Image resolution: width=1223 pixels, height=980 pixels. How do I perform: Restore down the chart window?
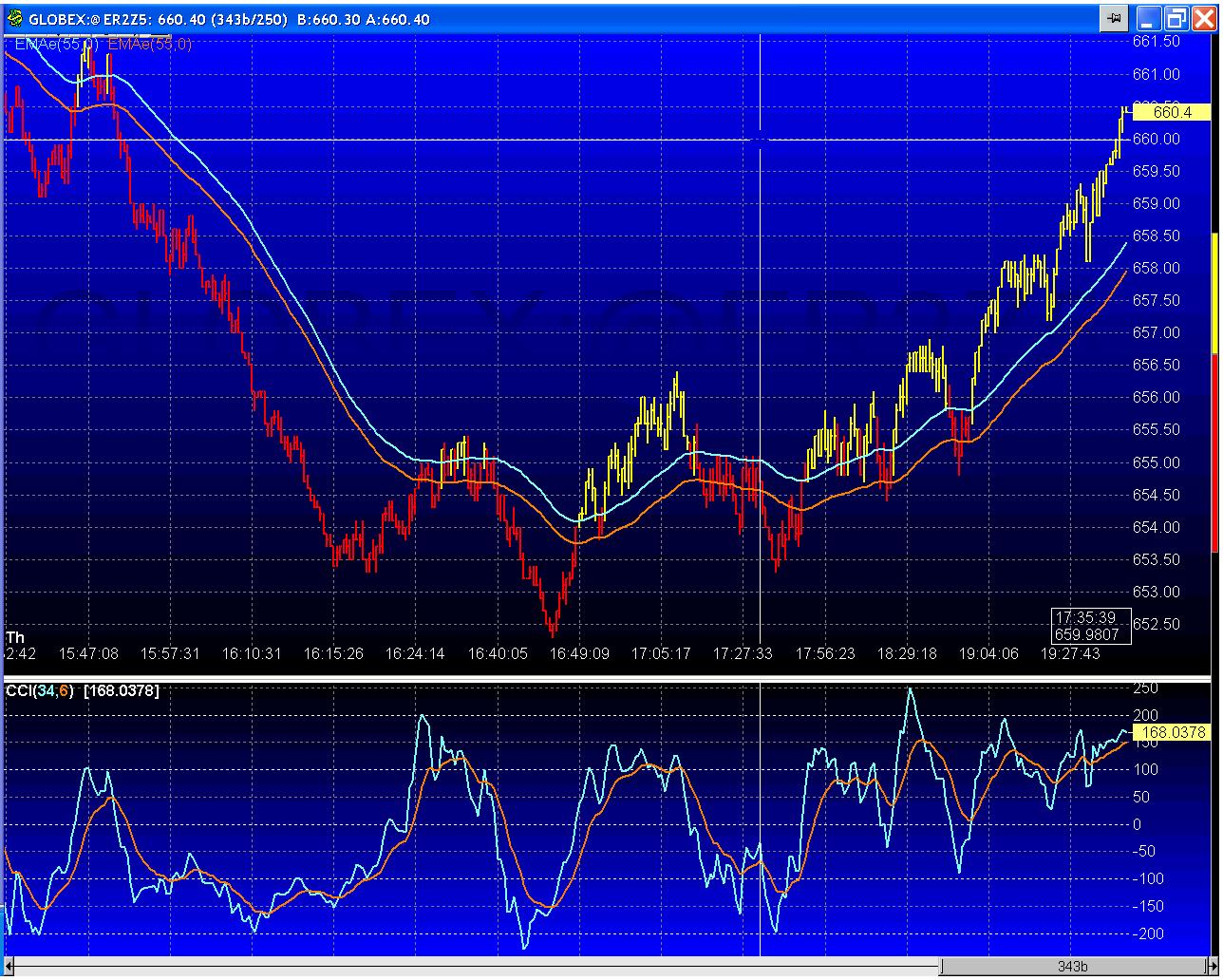click(x=1177, y=18)
